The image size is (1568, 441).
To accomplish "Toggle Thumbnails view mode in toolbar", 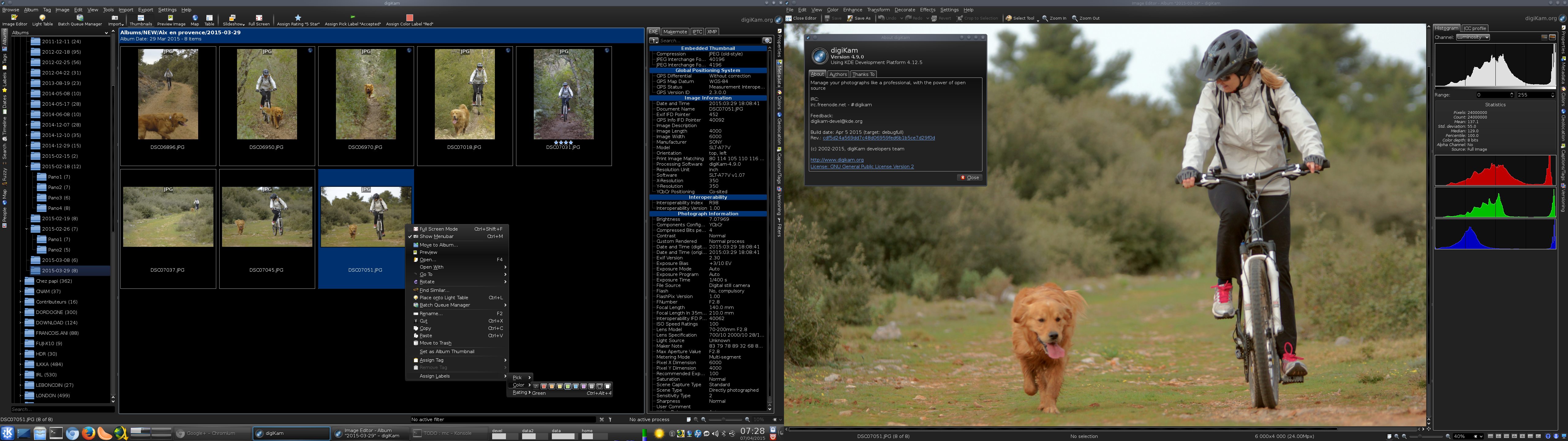I will point(141,21).
